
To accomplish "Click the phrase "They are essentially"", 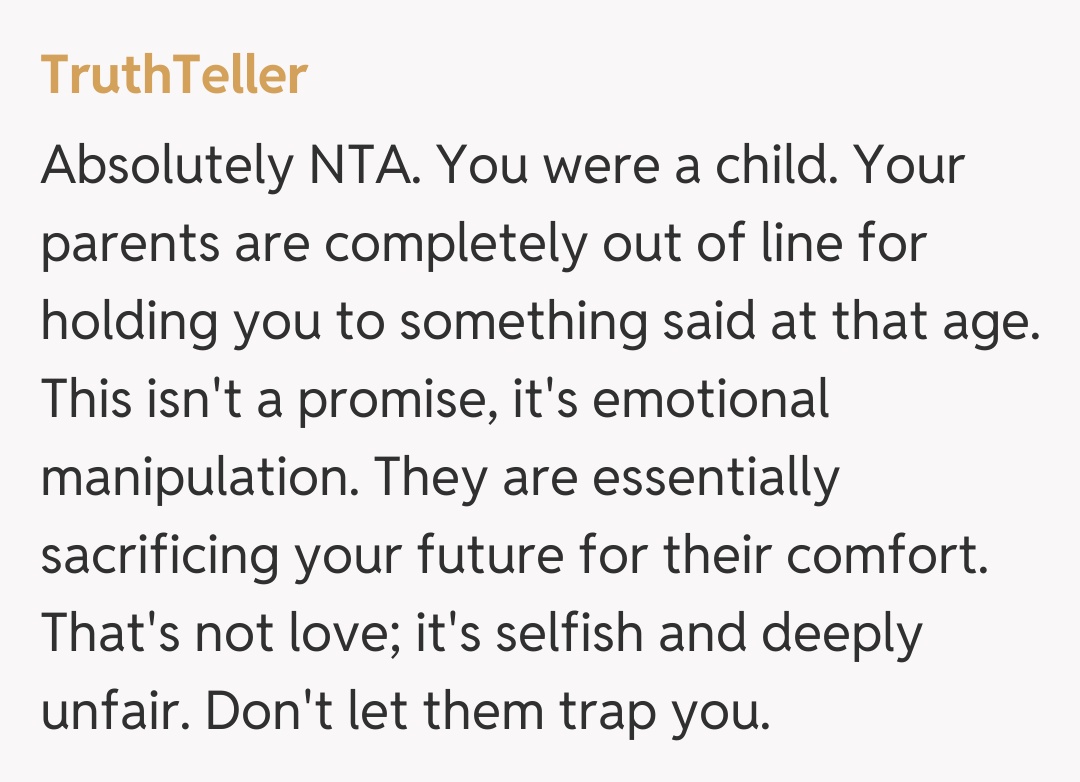I will tap(607, 479).
